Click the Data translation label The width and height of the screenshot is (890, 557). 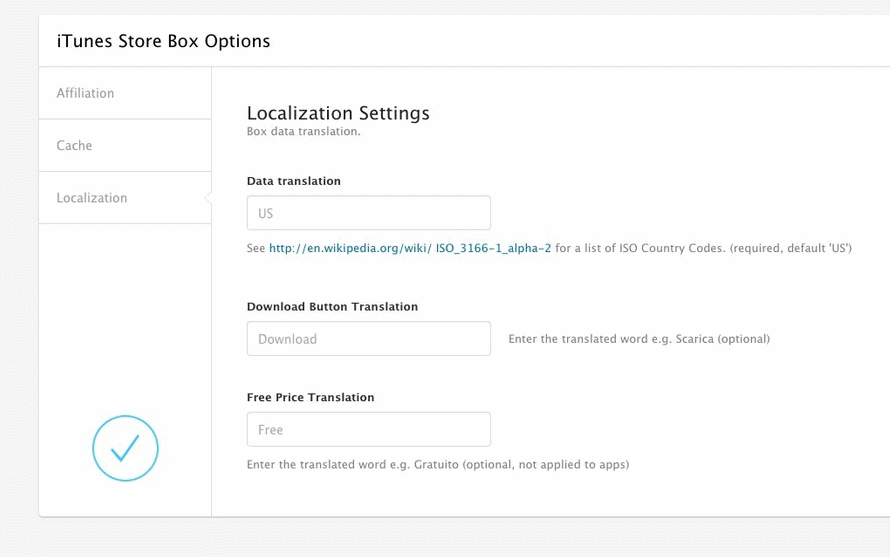[293, 181]
